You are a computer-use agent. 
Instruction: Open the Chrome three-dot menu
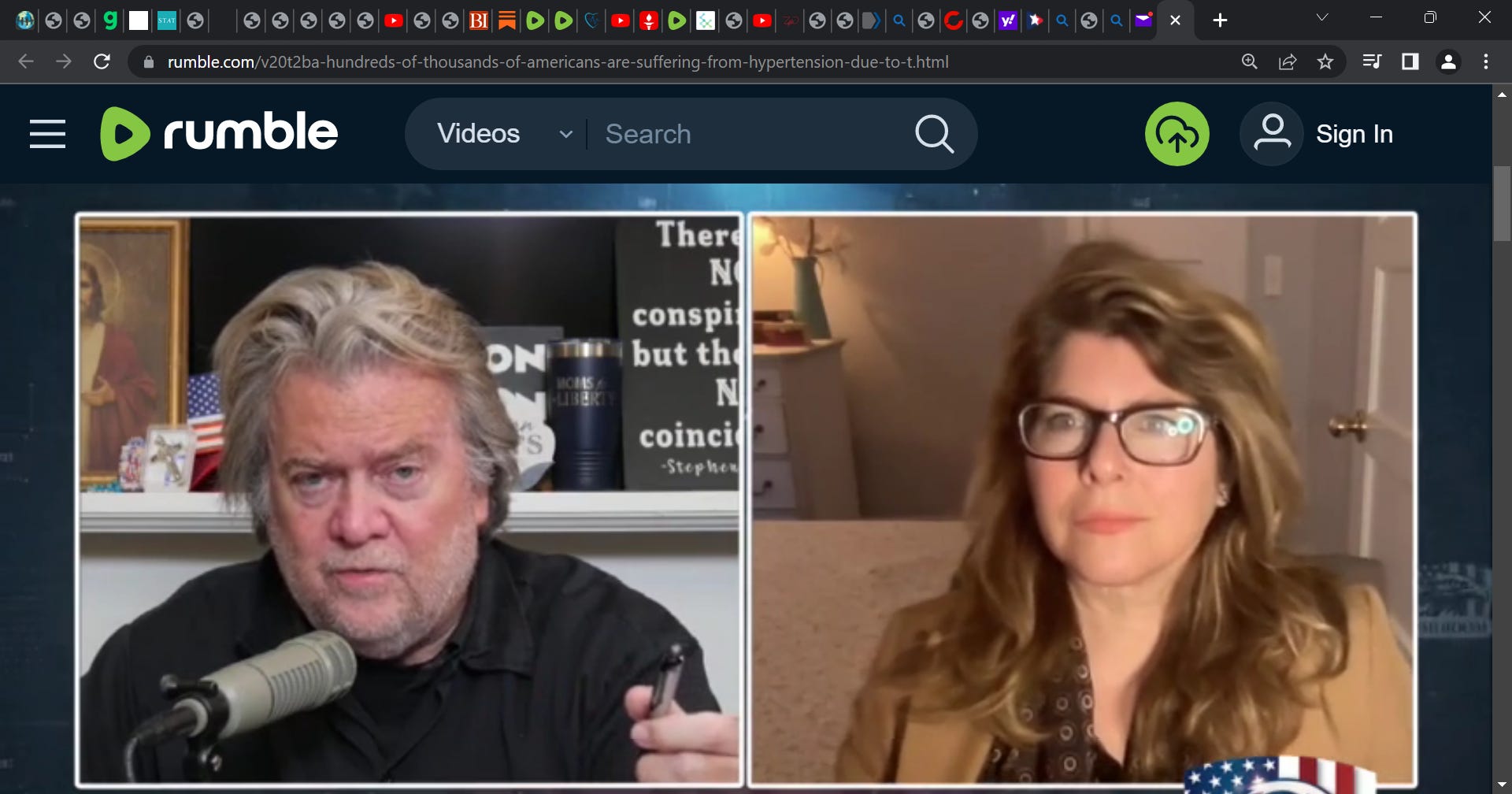click(1486, 61)
